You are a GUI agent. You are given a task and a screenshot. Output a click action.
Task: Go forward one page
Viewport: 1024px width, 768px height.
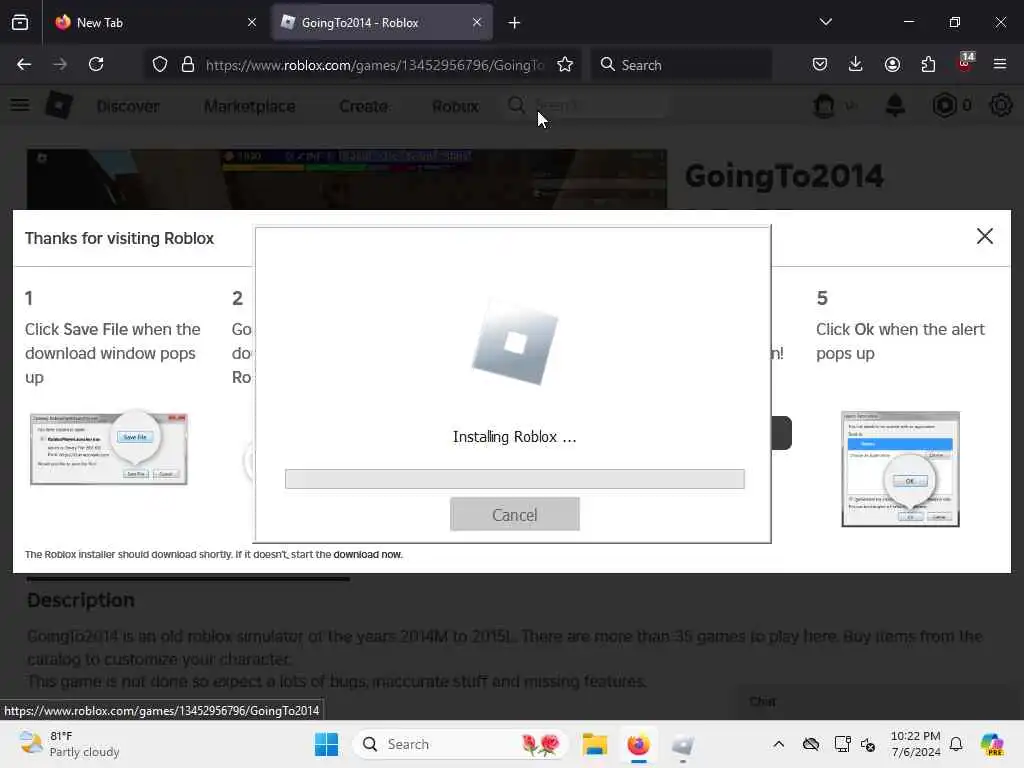(60, 64)
